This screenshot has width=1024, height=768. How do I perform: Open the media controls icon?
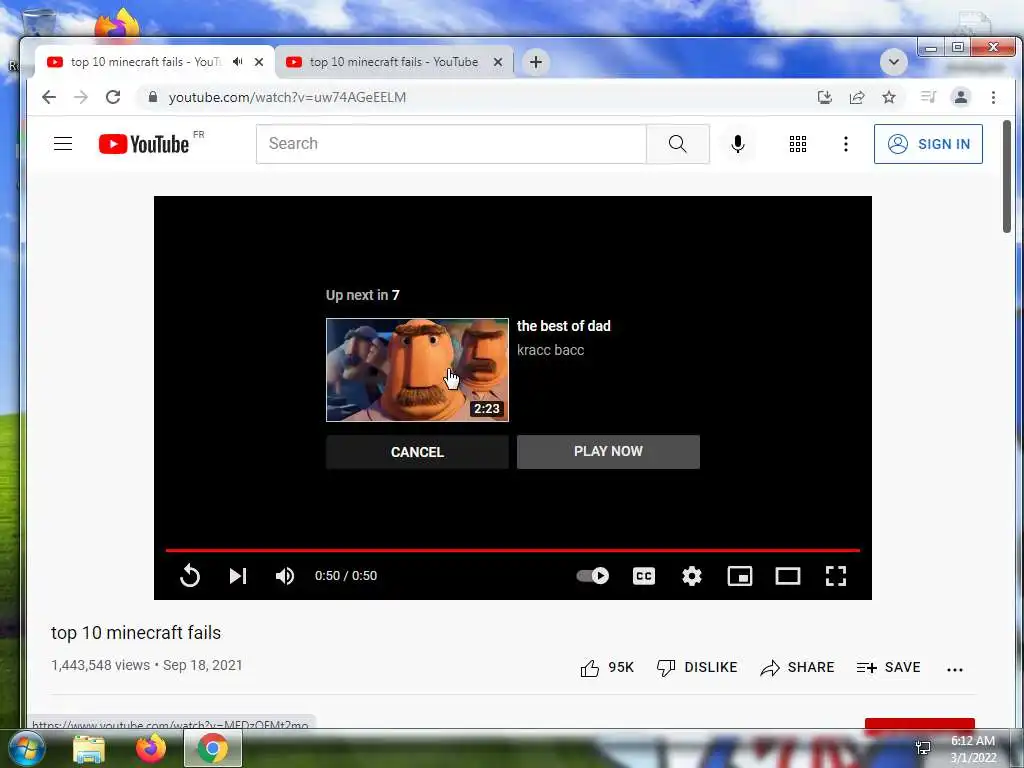click(x=928, y=97)
